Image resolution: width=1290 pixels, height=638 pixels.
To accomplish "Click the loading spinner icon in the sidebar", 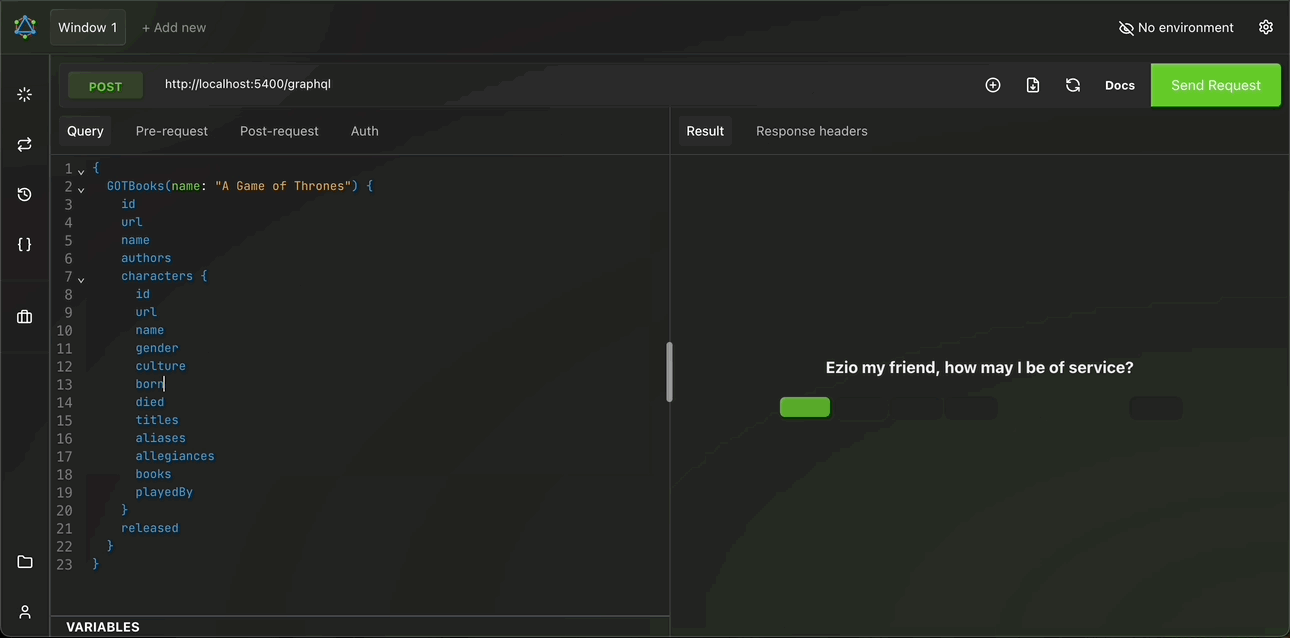I will 25,94.
